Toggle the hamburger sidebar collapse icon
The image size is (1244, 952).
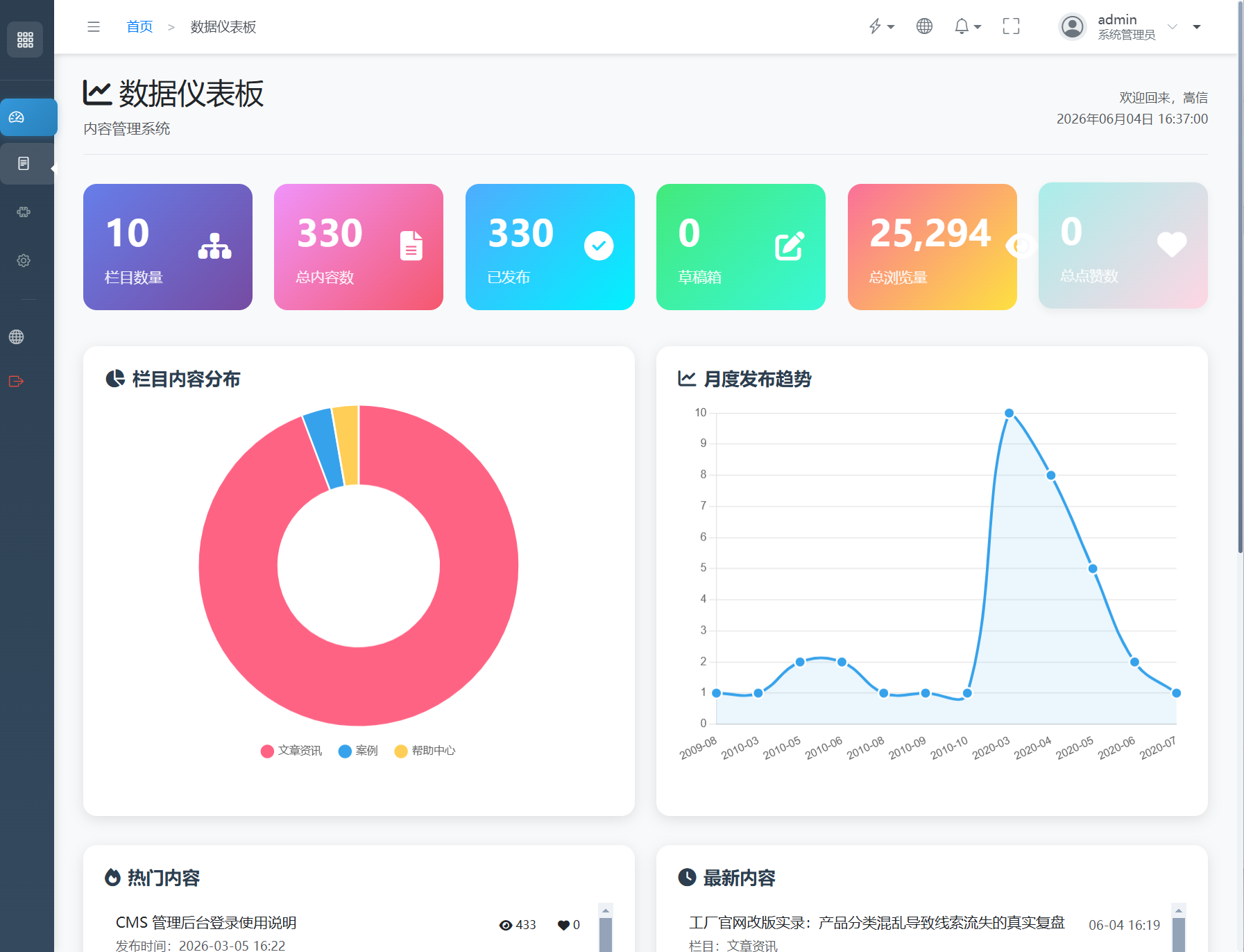[x=94, y=26]
